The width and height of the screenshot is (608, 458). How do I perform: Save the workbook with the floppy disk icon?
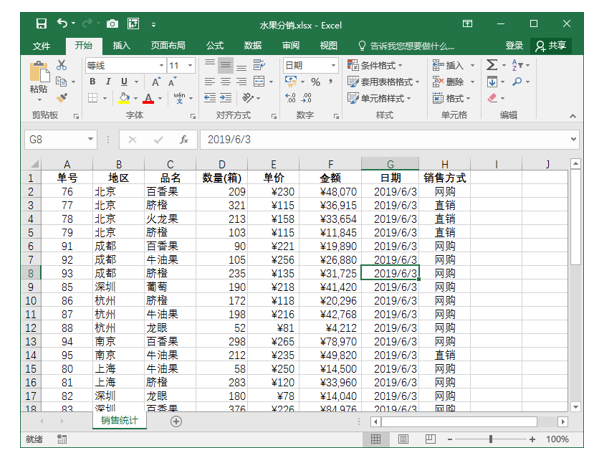point(41,24)
